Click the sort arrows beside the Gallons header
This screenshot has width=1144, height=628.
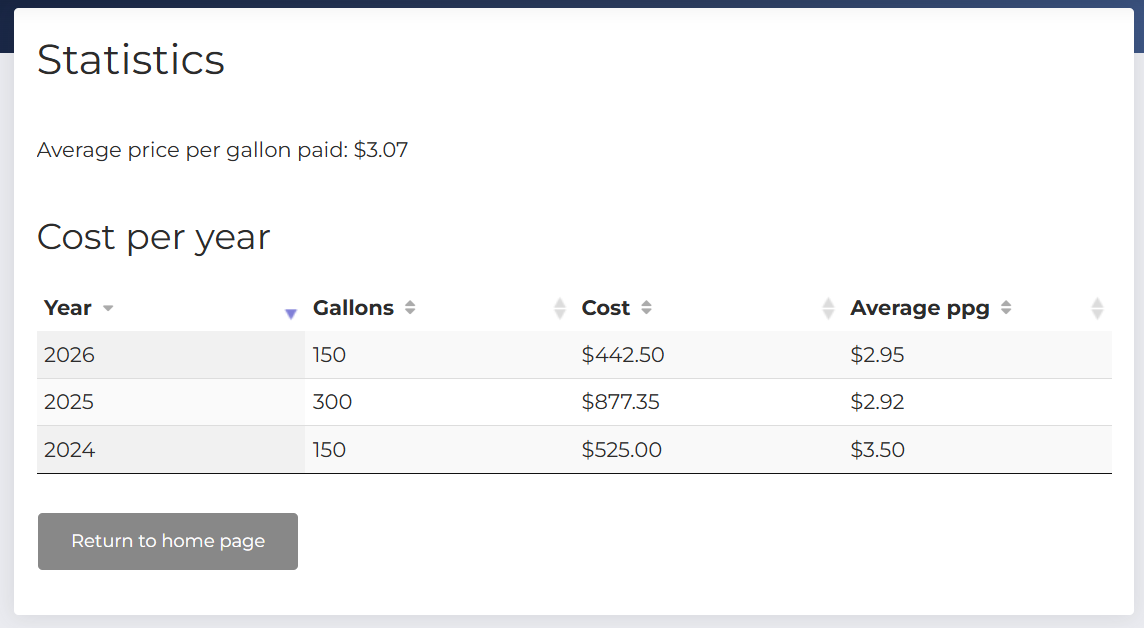(410, 308)
